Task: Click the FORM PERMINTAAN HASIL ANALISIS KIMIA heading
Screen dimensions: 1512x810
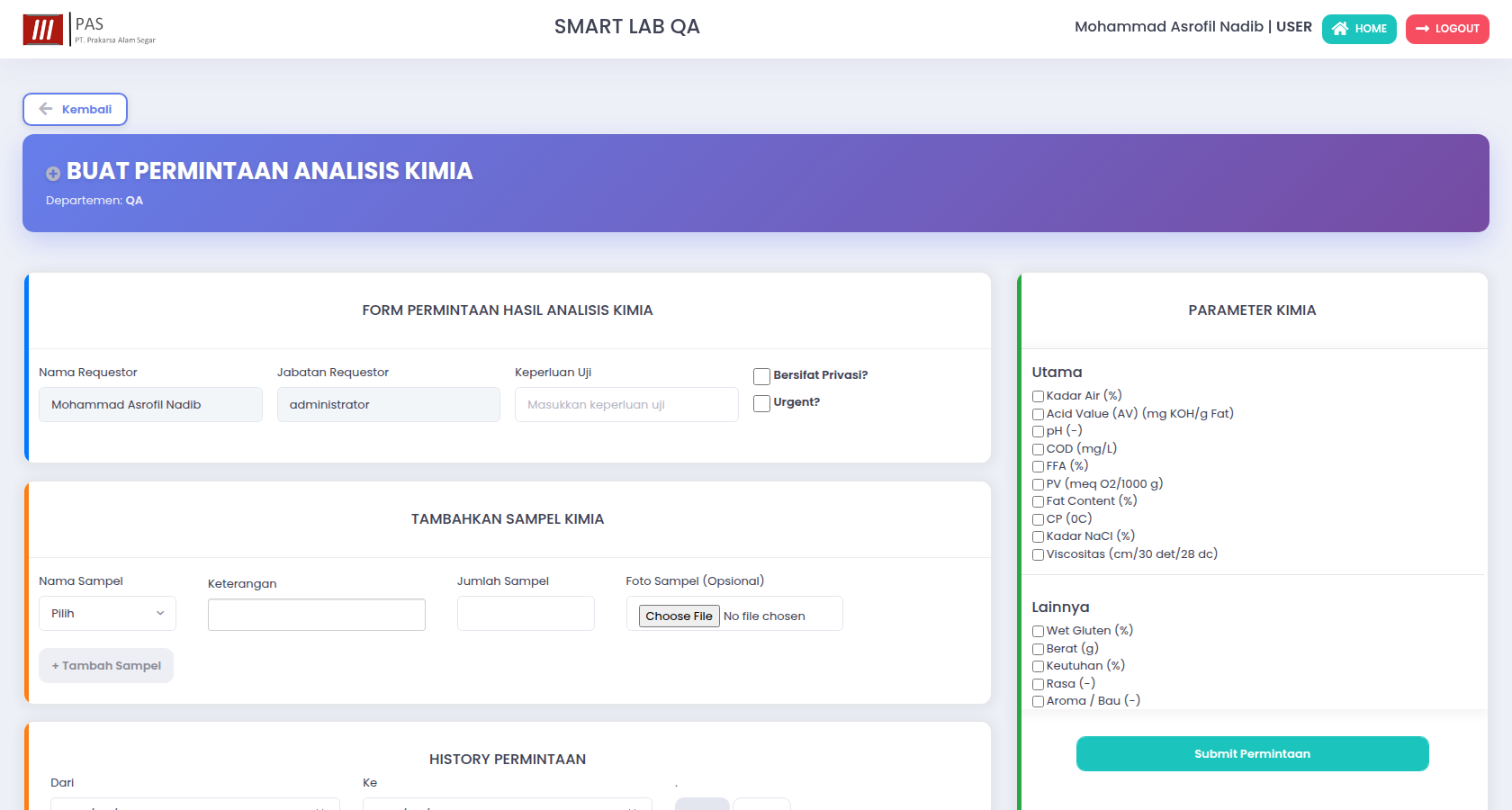Action: pos(508,310)
